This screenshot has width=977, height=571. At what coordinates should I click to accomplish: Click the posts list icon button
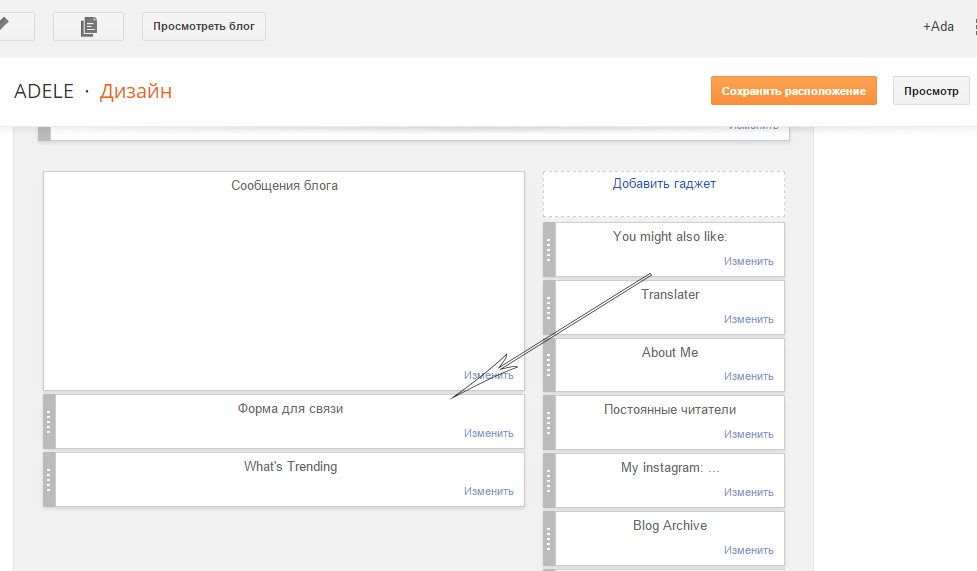tap(88, 27)
